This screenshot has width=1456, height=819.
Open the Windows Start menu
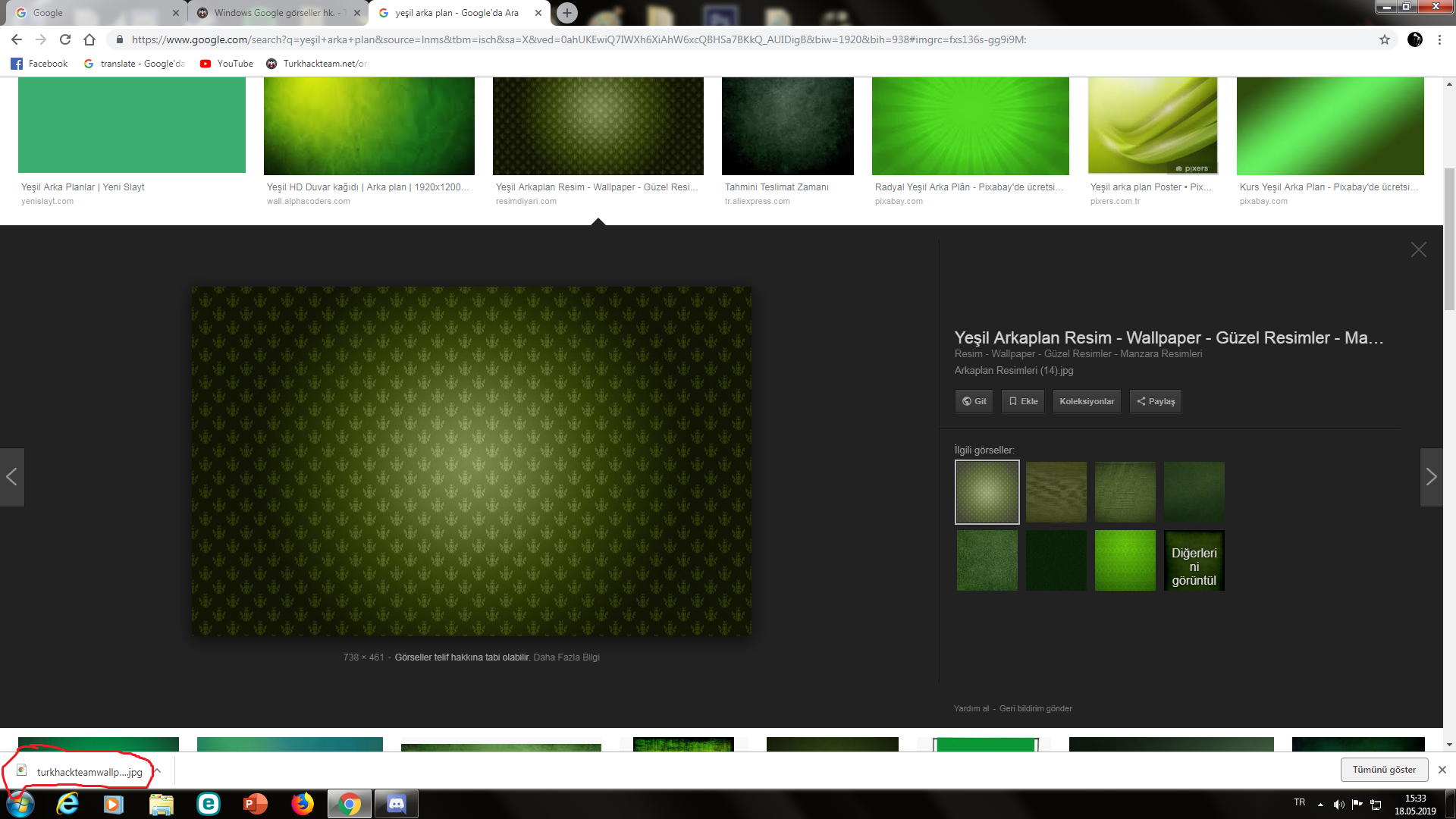click(20, 804)
